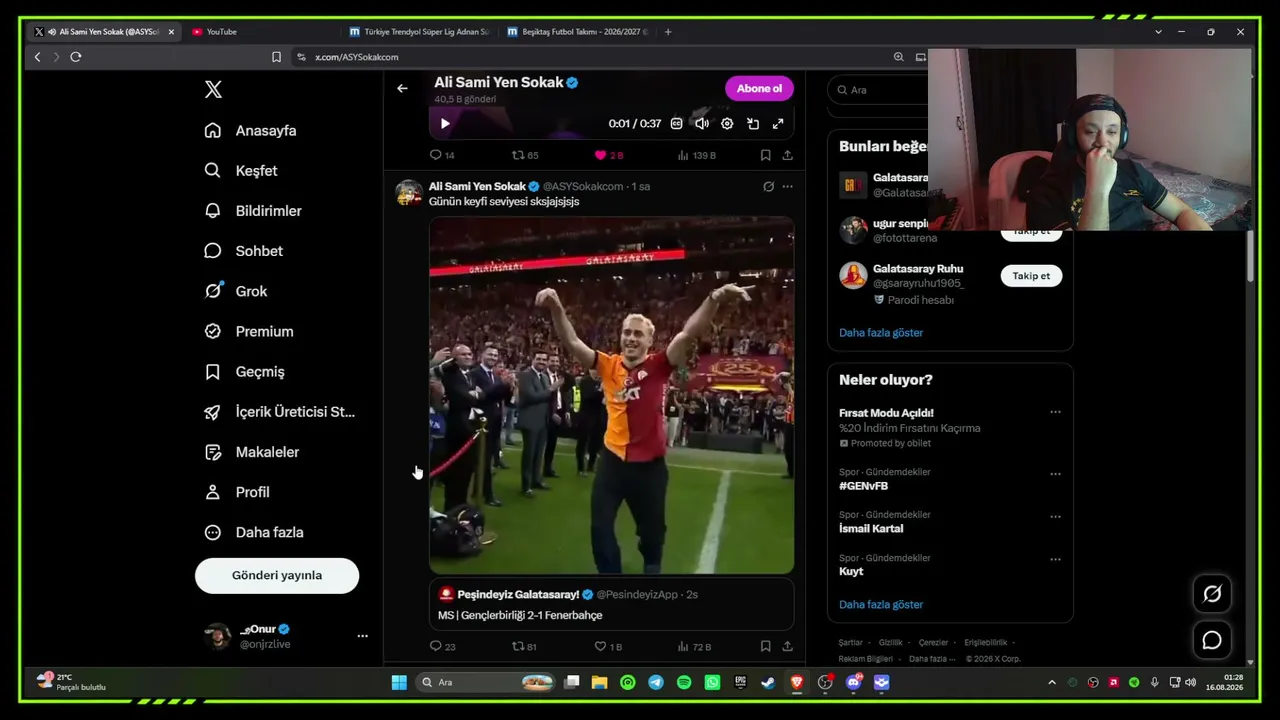Bookmark the top video post
Viewport: 1280px width, 720px height.
pyautogui.click(x=765, y=155)
